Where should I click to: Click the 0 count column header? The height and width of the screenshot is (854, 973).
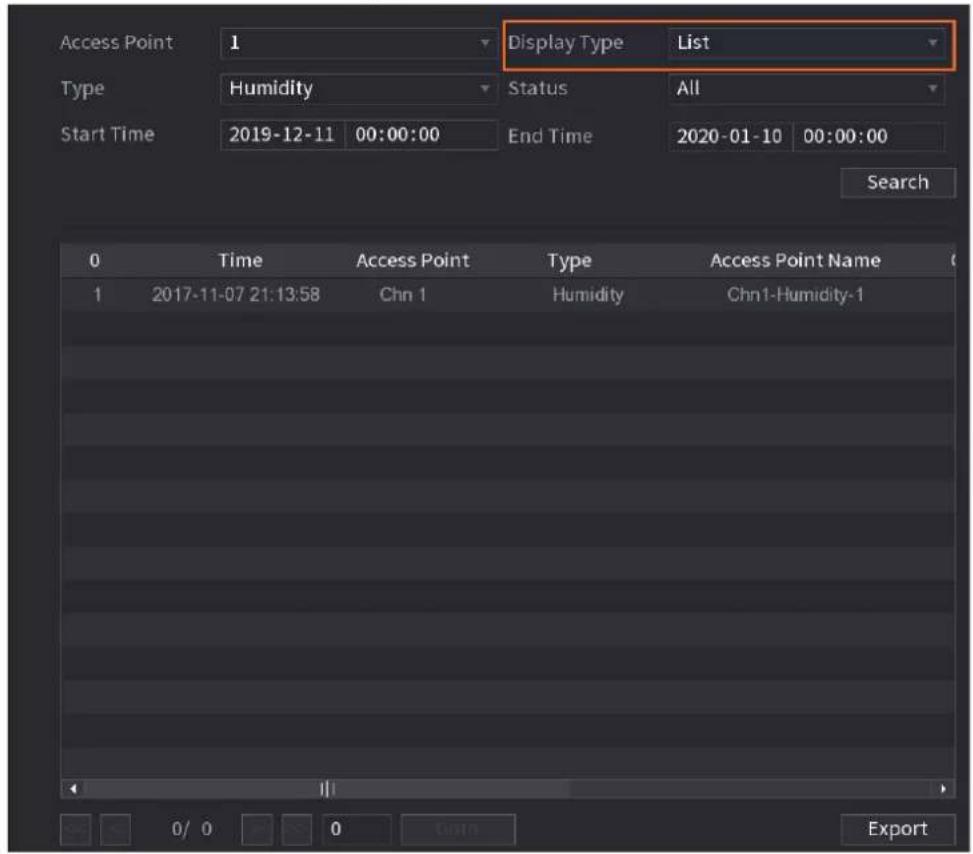pos(94,261)
